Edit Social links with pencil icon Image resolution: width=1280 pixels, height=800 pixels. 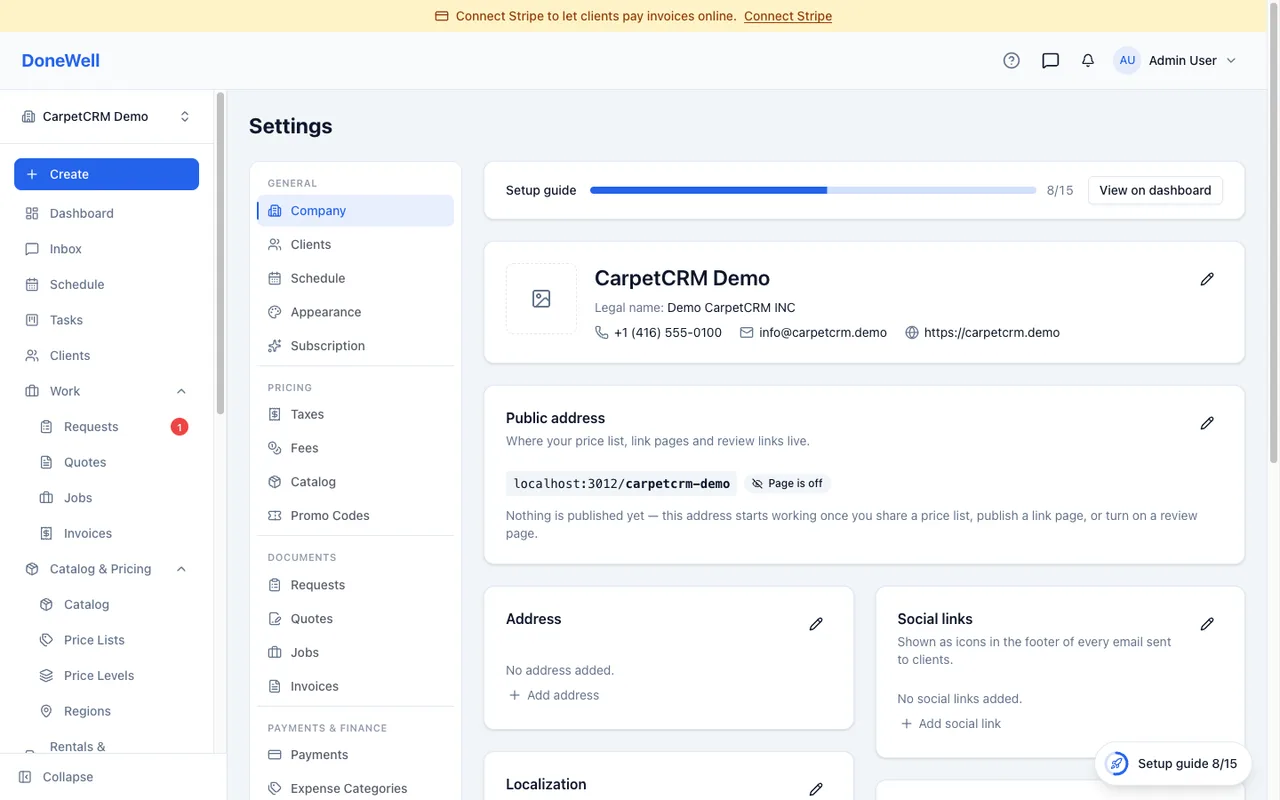point(1207,624)
